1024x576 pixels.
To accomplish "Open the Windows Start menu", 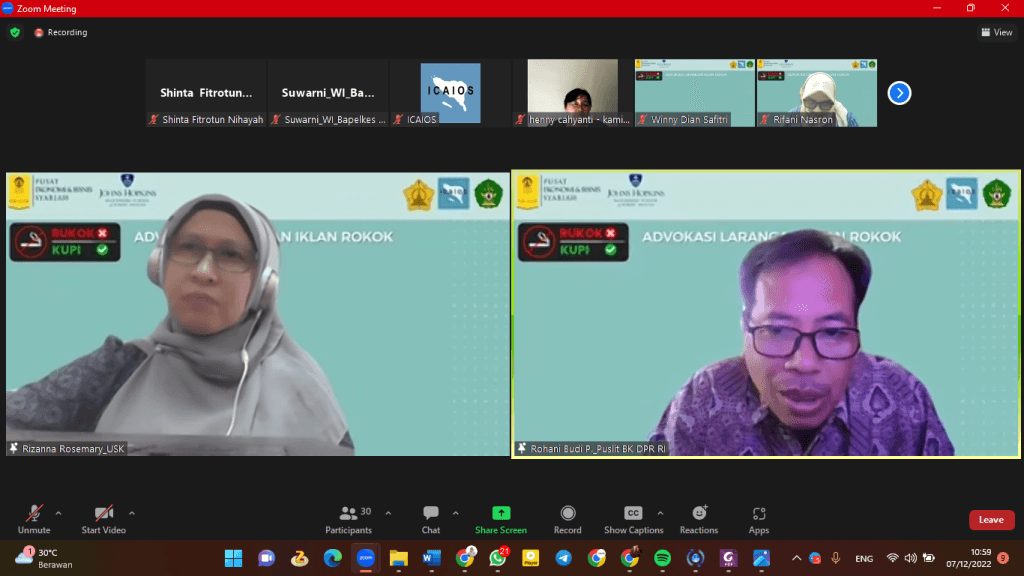I will tap(233, 558).
